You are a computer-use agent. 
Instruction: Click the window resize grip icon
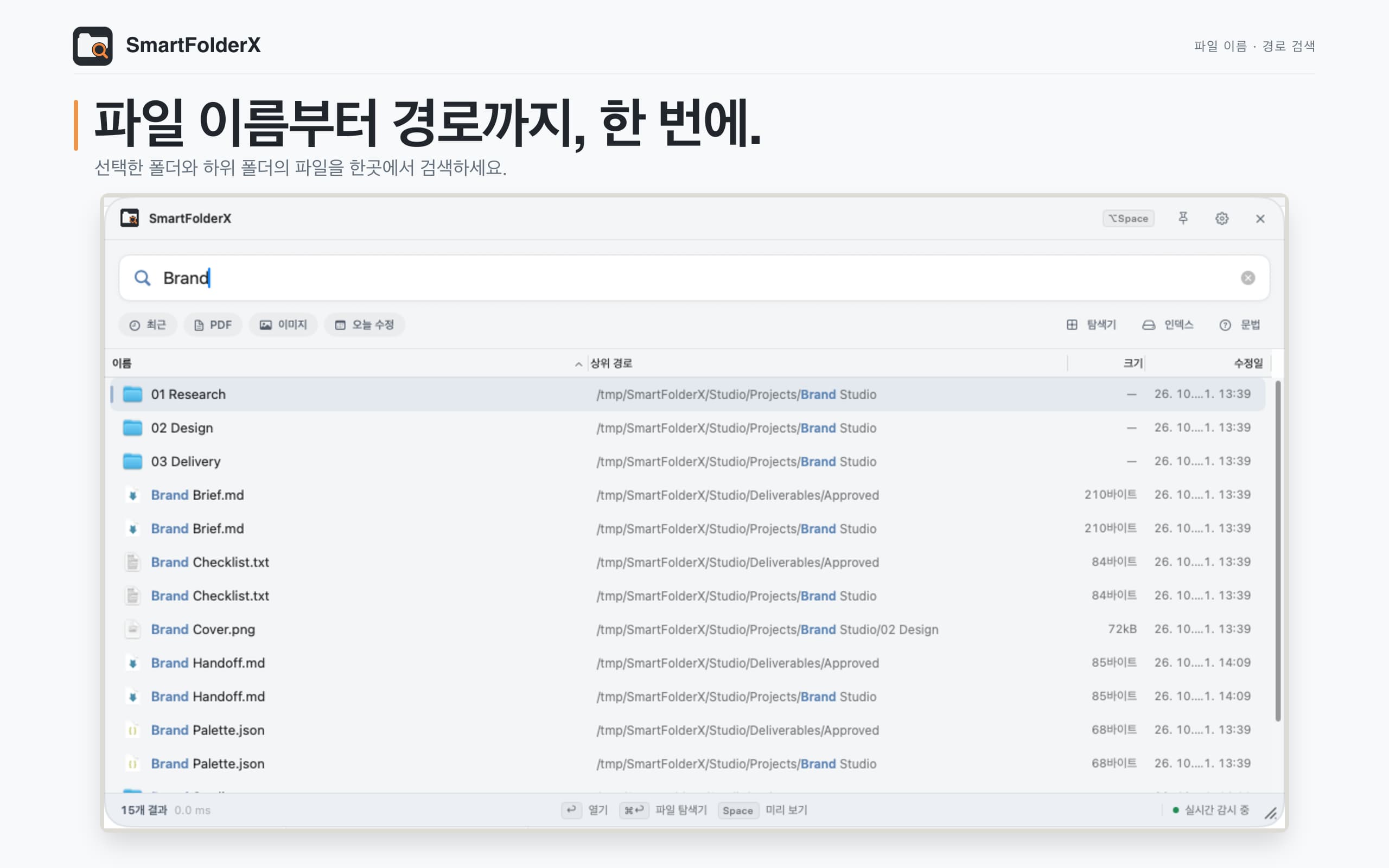click(x=1271, y=813)
